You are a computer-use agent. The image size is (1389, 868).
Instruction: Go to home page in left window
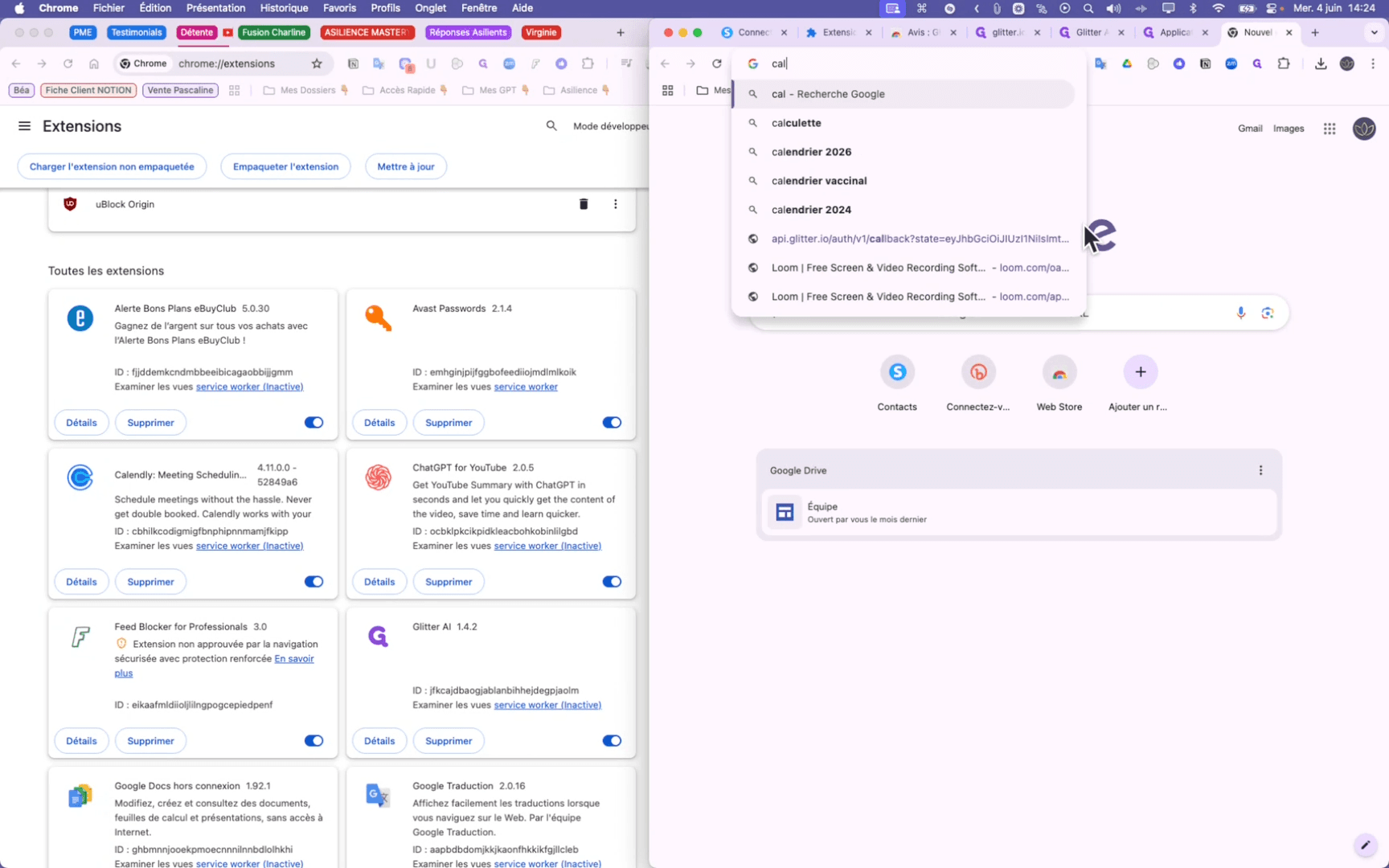pyautogui.click(x=94, y=63)
